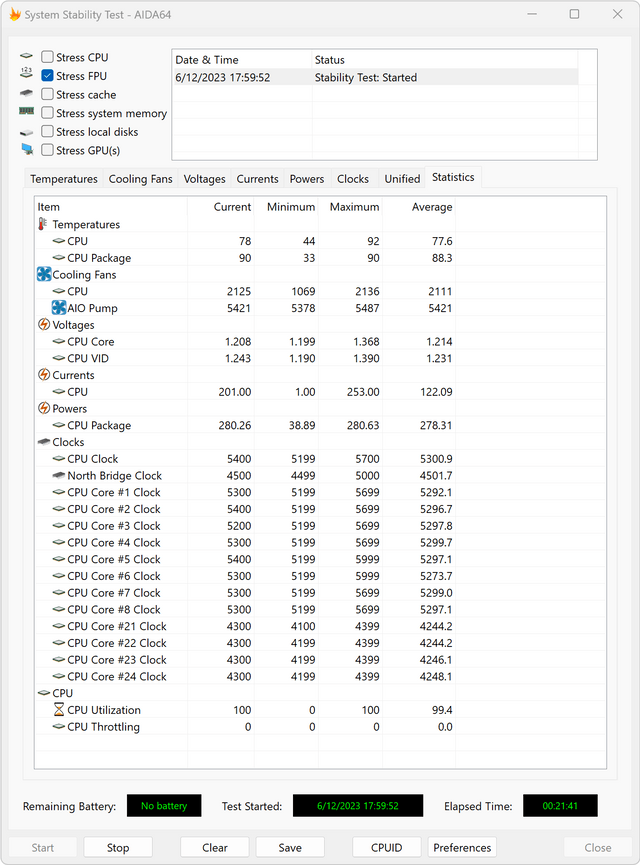
Task: Open the CPUID panel button
Action: coord(386,847)
